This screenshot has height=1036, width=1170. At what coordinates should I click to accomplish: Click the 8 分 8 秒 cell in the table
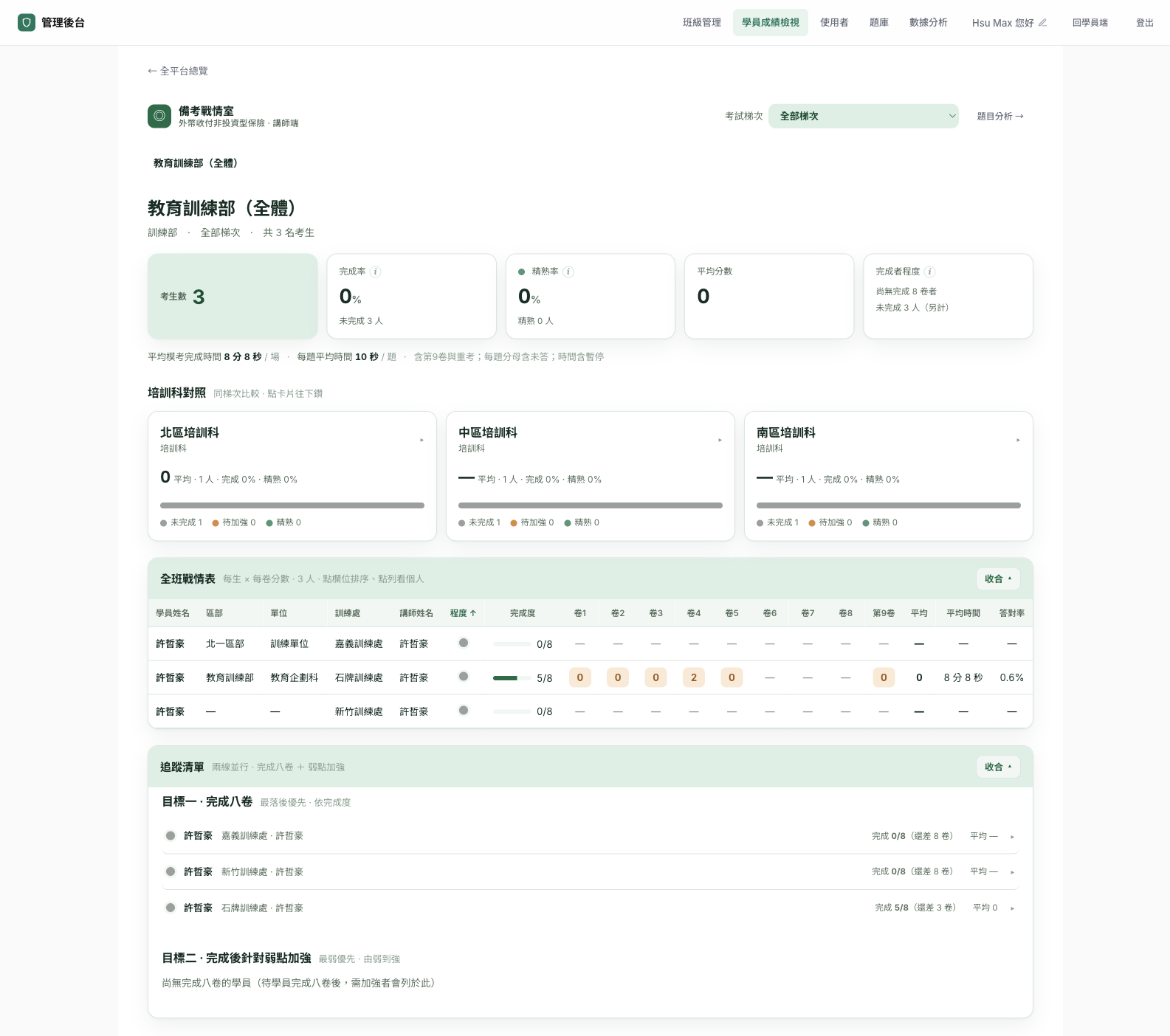point(963,677)
